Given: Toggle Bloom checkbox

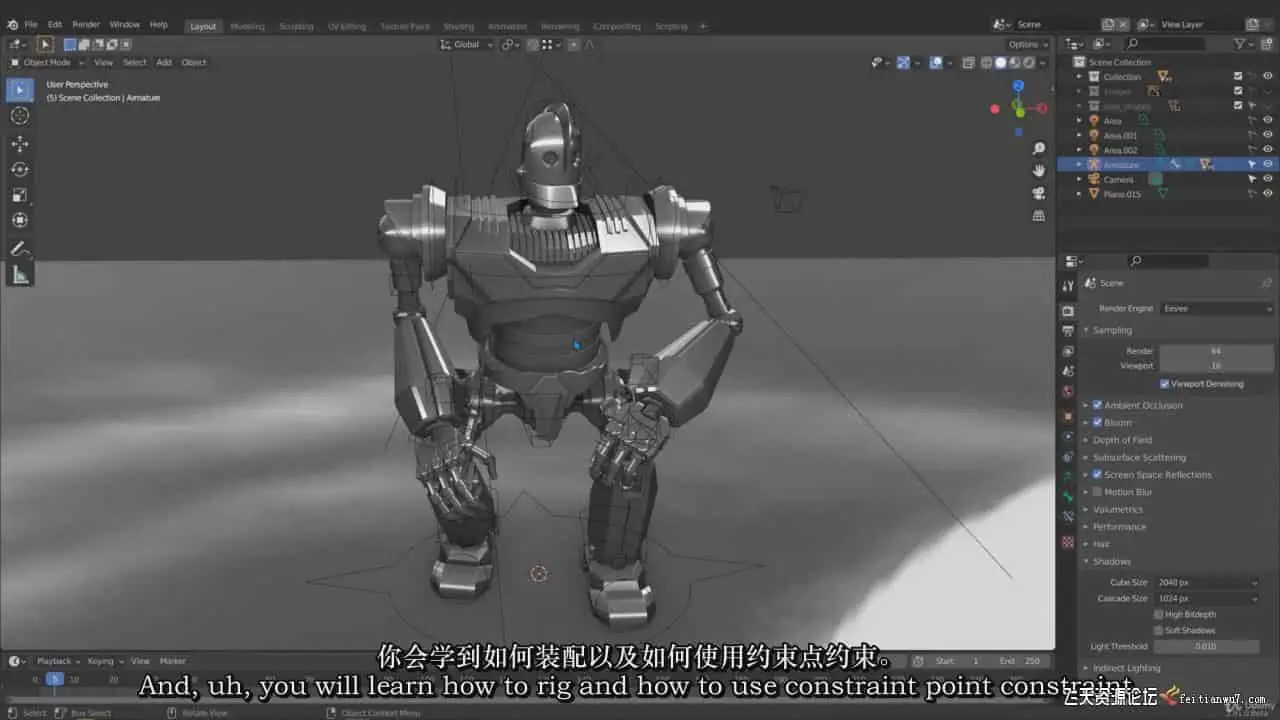Looking at the screenshot, I should [x=1097, y=422].
